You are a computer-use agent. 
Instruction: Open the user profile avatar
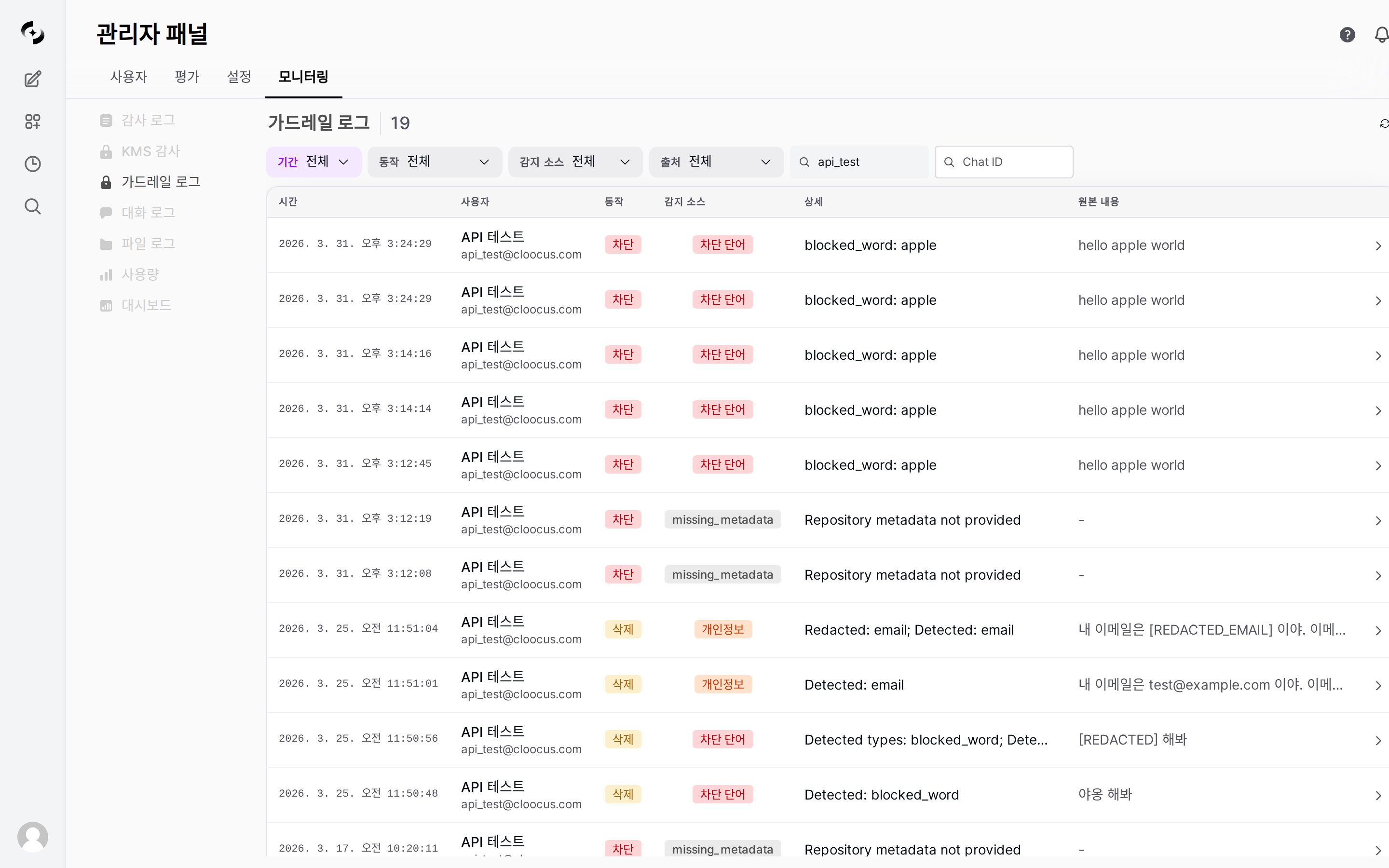click(33, 837)
